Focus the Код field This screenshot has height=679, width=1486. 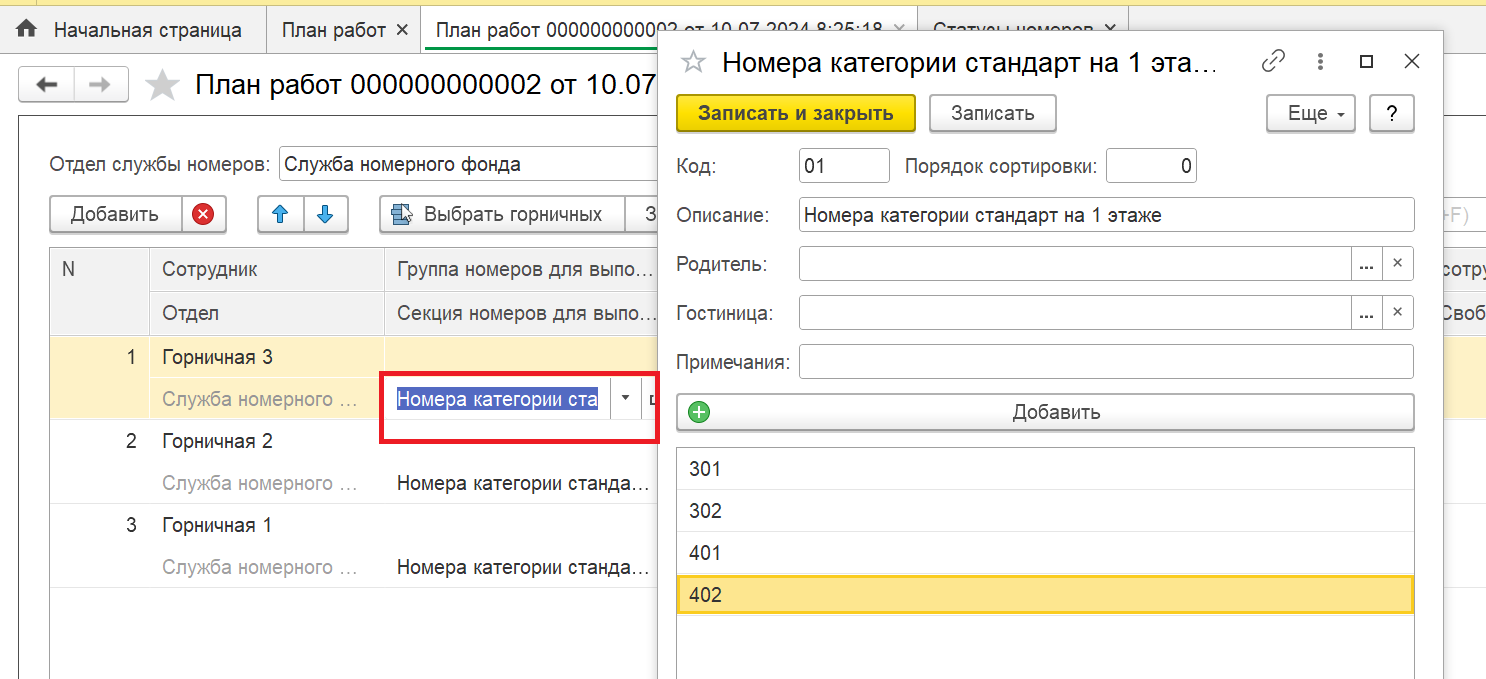tap(844, 166)
